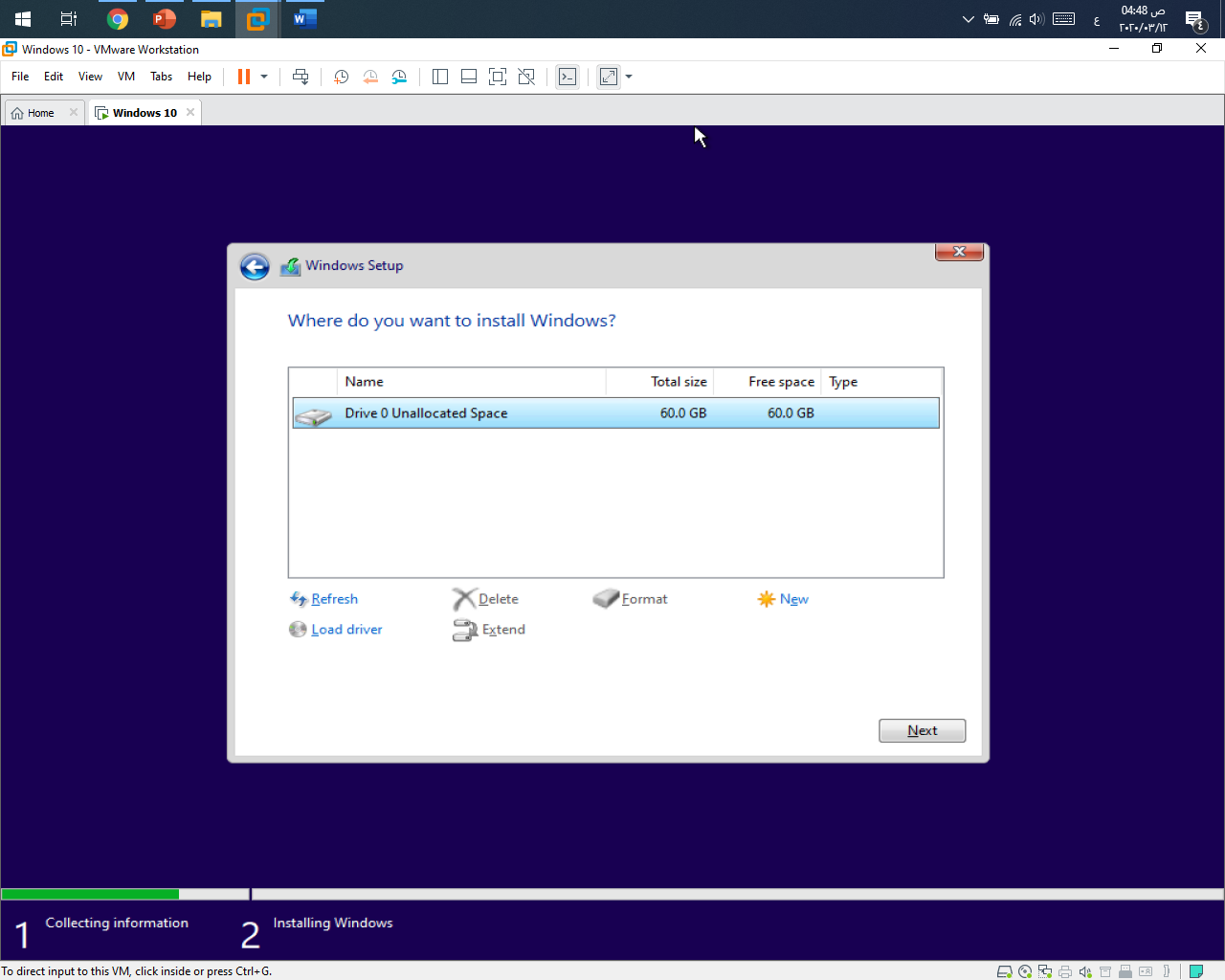Open the Tabs menu
Viewport: 1225px width, 980px height.
tap(161, 77)
